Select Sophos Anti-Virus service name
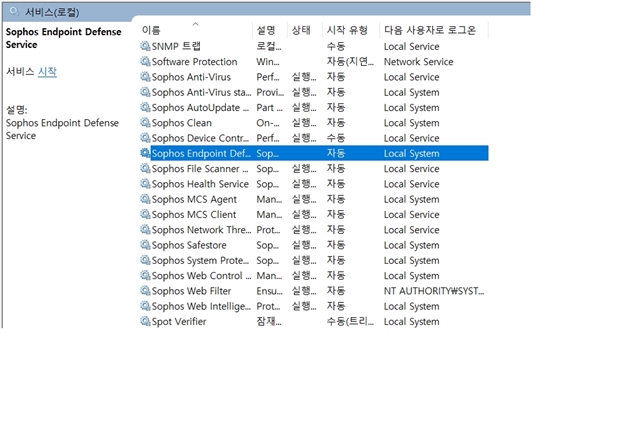Screen dimensions: 640x440 191,77
